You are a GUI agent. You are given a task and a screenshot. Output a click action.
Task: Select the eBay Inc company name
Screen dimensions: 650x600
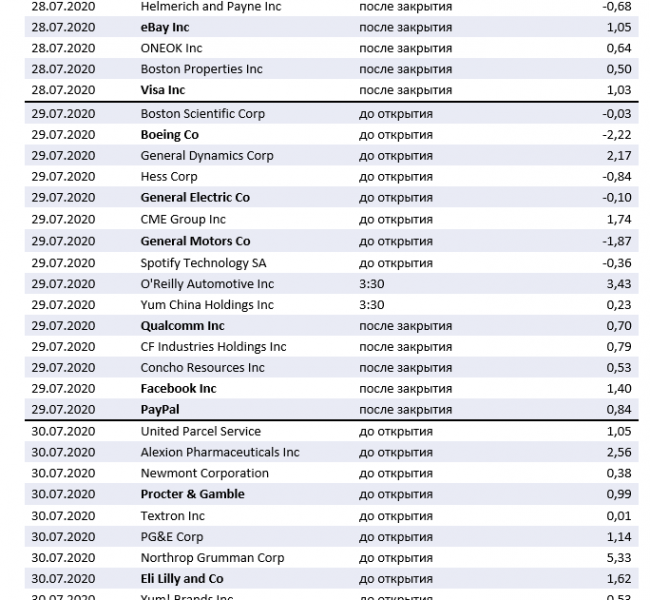tap(165, 27)
